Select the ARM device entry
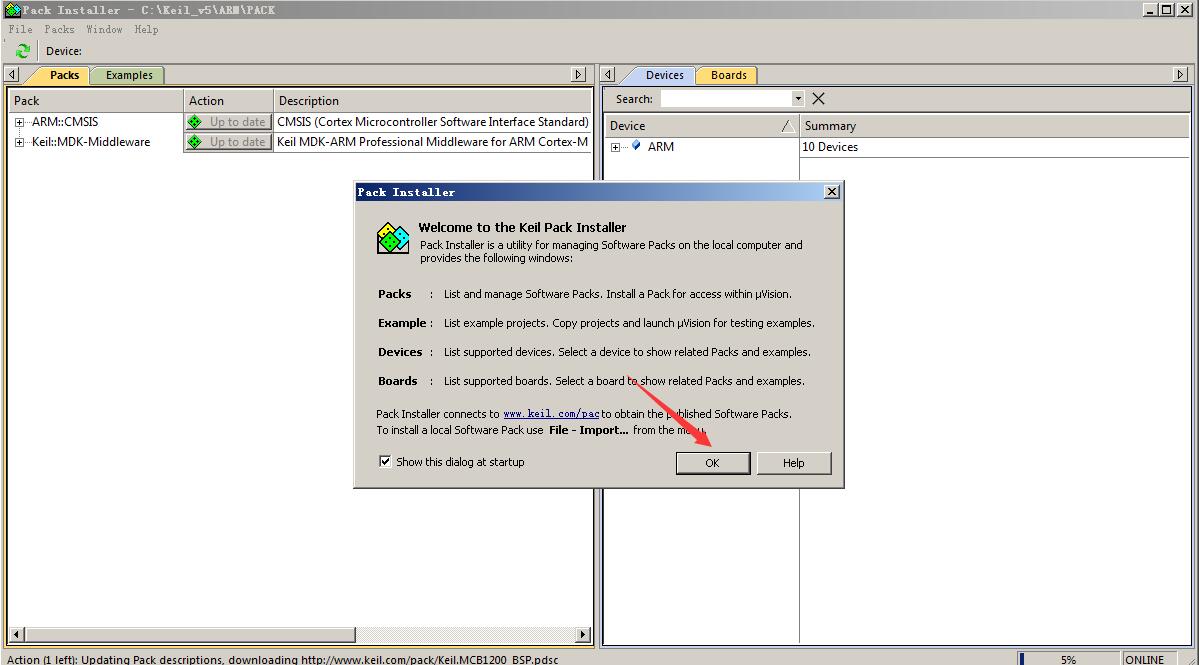The width and height of the screenshot is (1199, 665). (x=661, y=147)
